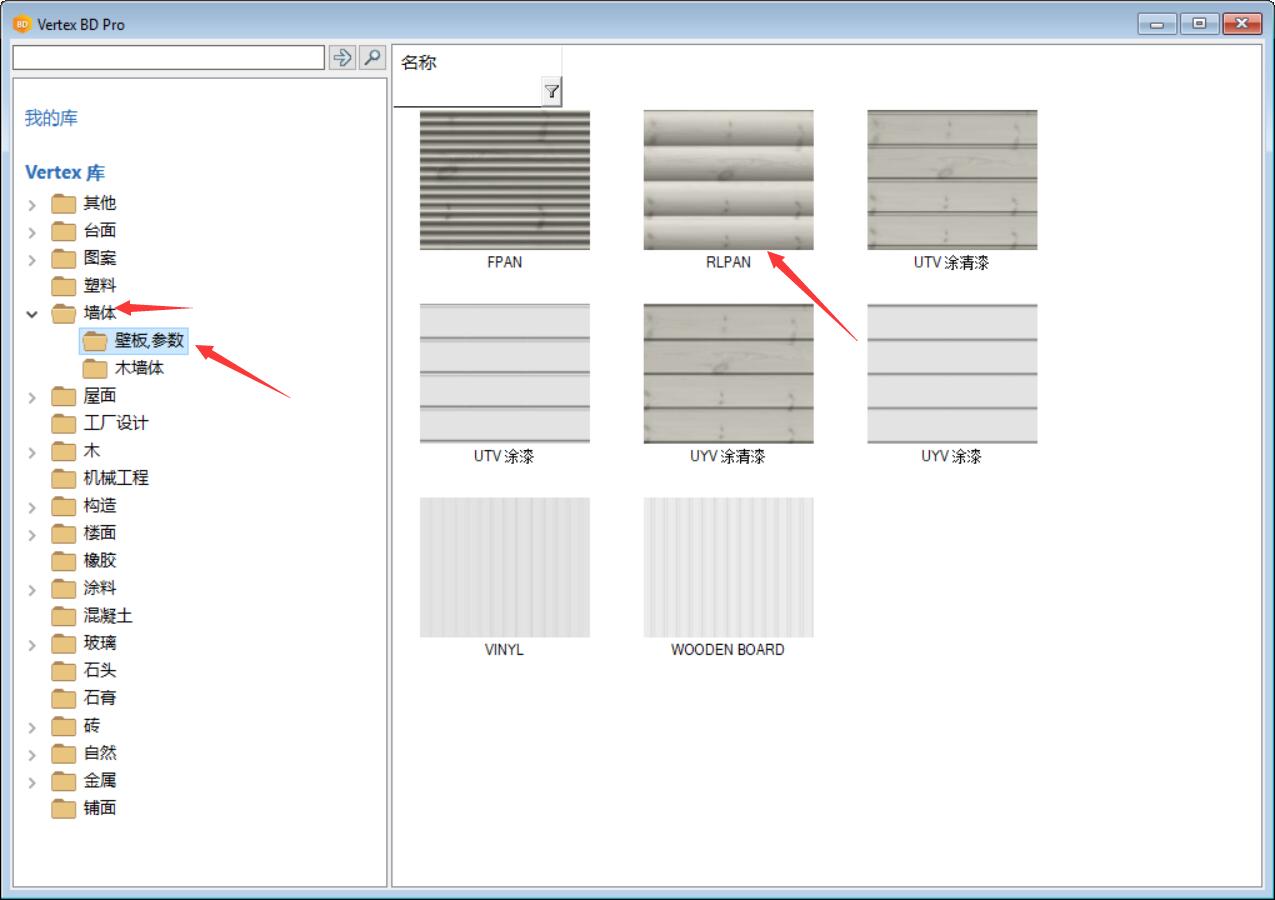Select the 台面 folder icon

pyautogui.click(x=64, y=231)
